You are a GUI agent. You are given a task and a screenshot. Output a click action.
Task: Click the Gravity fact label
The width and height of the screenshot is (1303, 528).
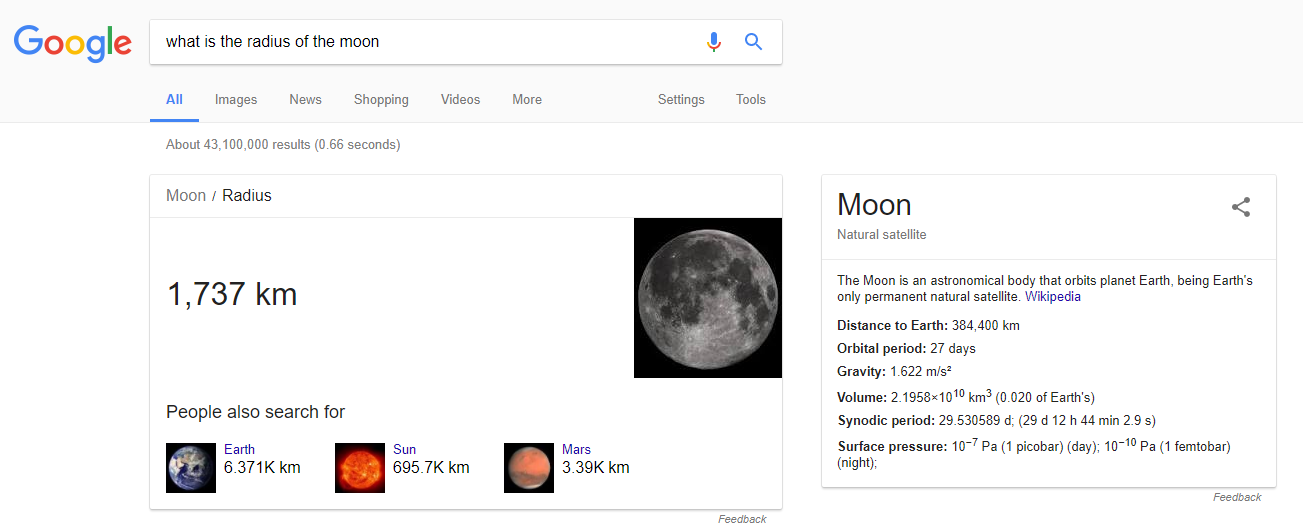point(861,372)
